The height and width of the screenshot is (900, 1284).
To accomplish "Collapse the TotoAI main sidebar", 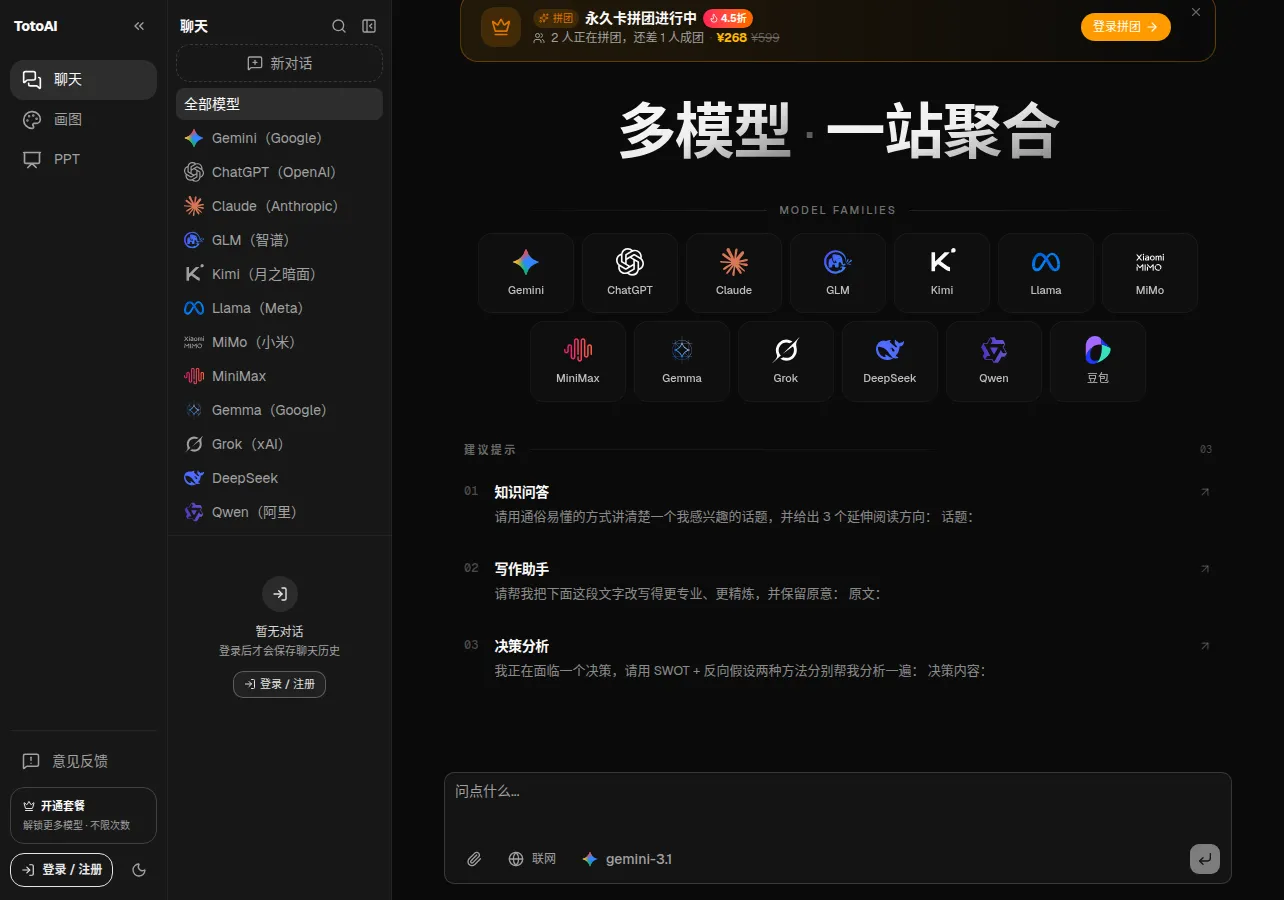I will coord(139,27).
